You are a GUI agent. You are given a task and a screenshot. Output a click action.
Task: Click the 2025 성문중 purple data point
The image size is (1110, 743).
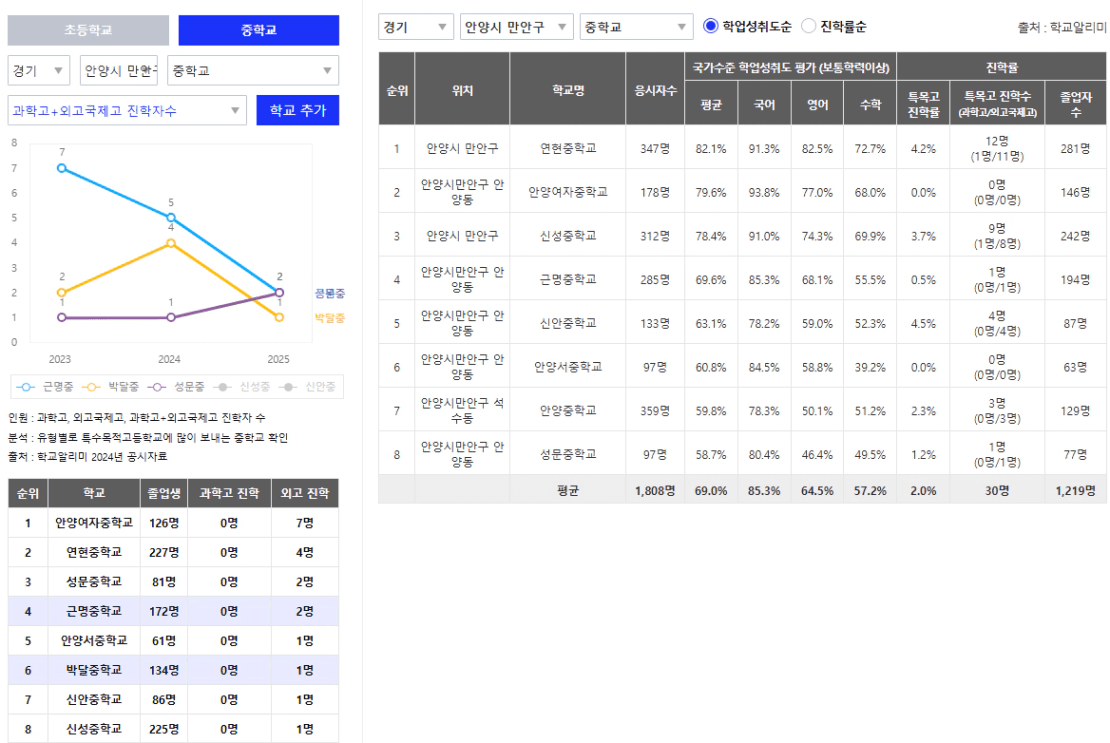[280, 292]
